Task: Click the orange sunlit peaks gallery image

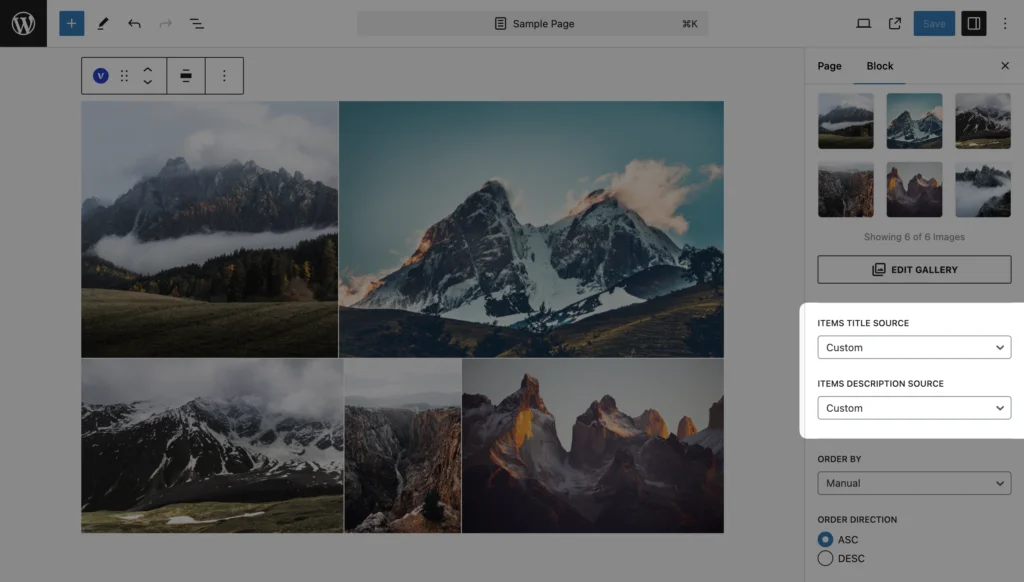Action: [593, 445]
